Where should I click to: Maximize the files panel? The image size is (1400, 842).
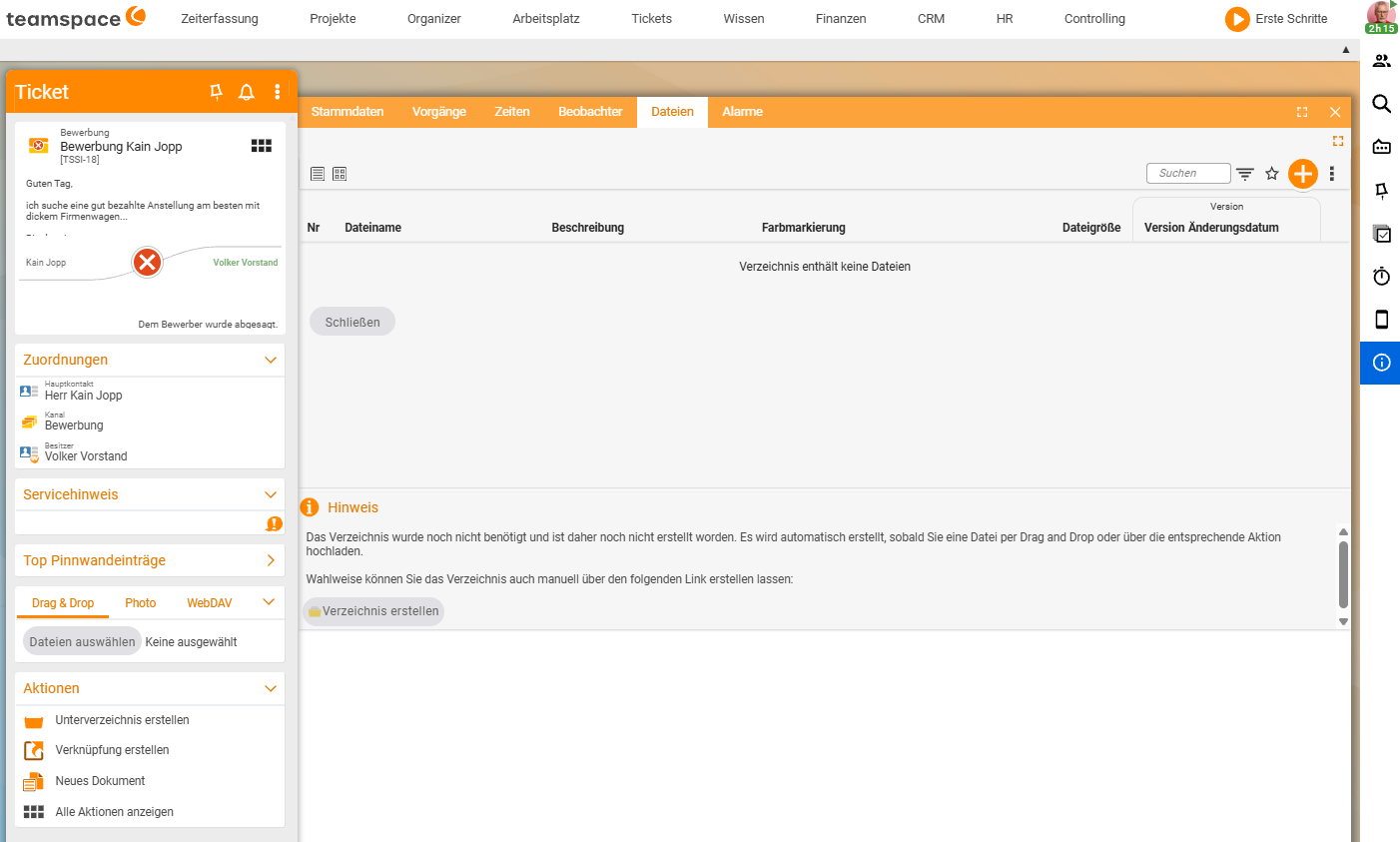(x=1302, y=112)
